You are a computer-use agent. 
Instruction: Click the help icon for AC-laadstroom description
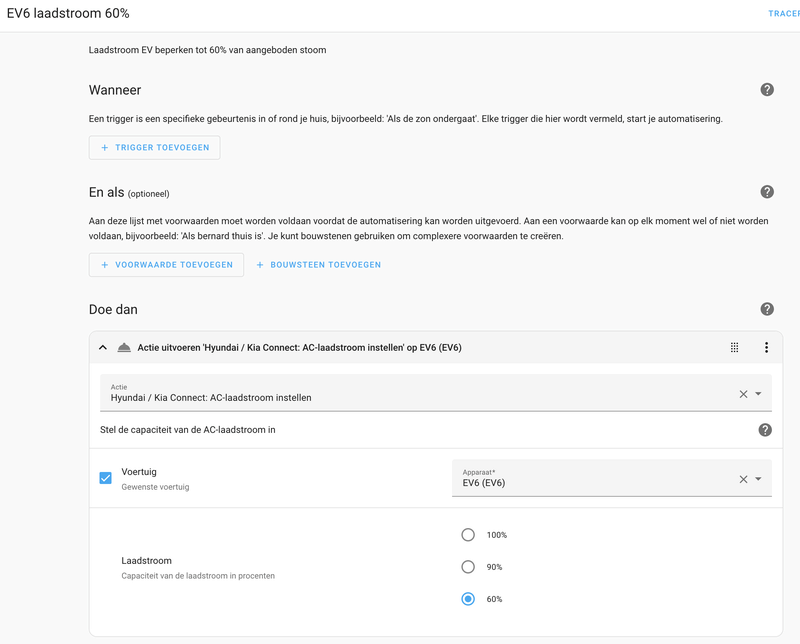[765, 430]
